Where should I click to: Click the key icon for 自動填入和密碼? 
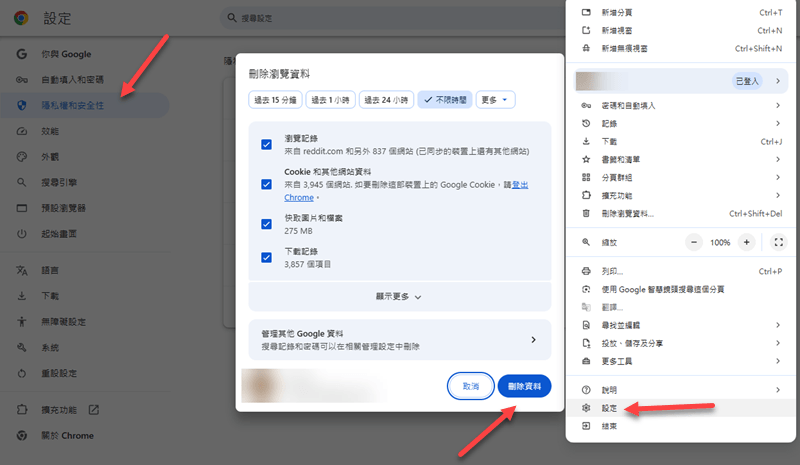pyautogui.click(x=21, y=80)
